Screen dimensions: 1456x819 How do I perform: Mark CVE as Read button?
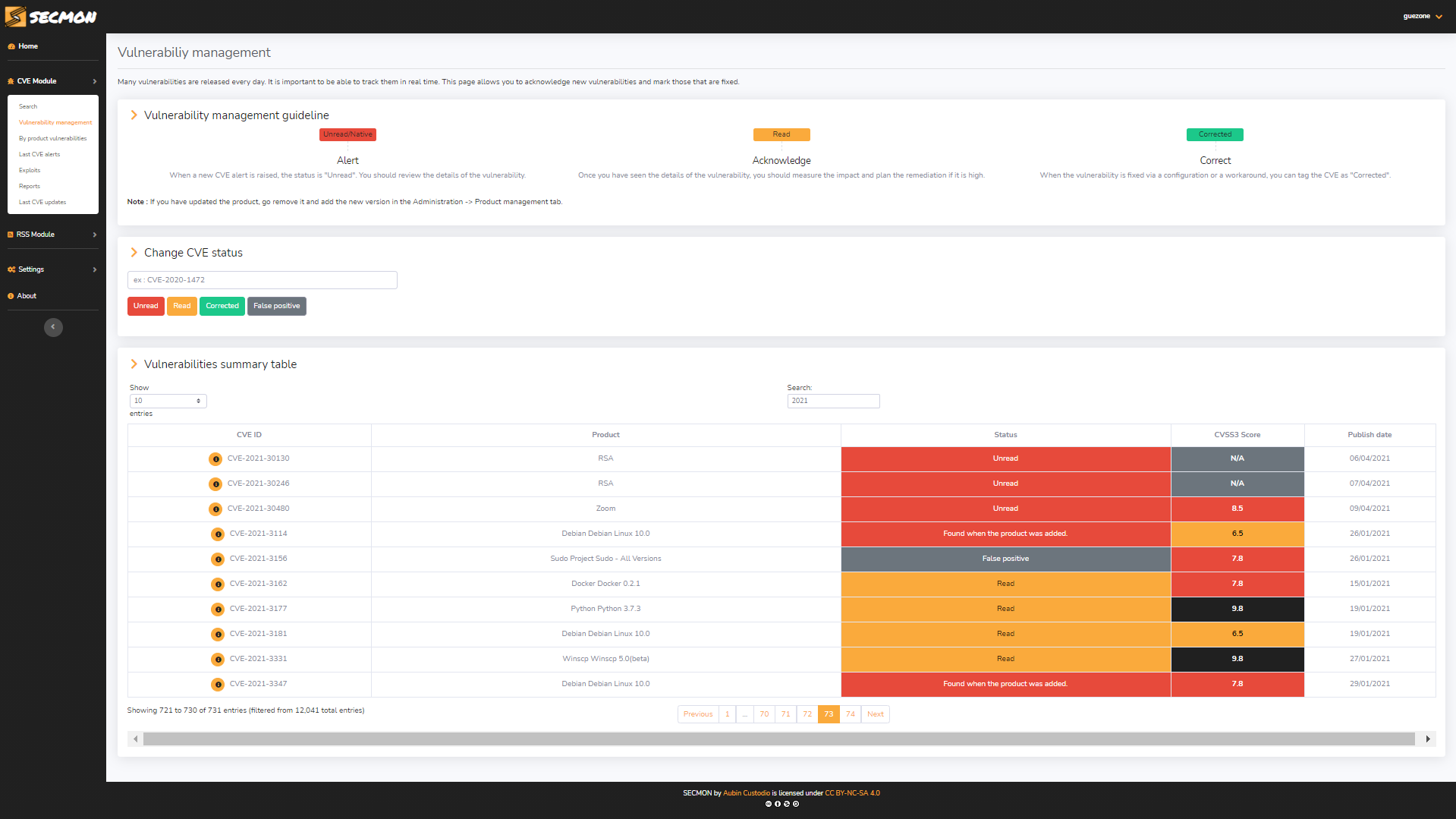pyautogui.click(x=182, y=306)
